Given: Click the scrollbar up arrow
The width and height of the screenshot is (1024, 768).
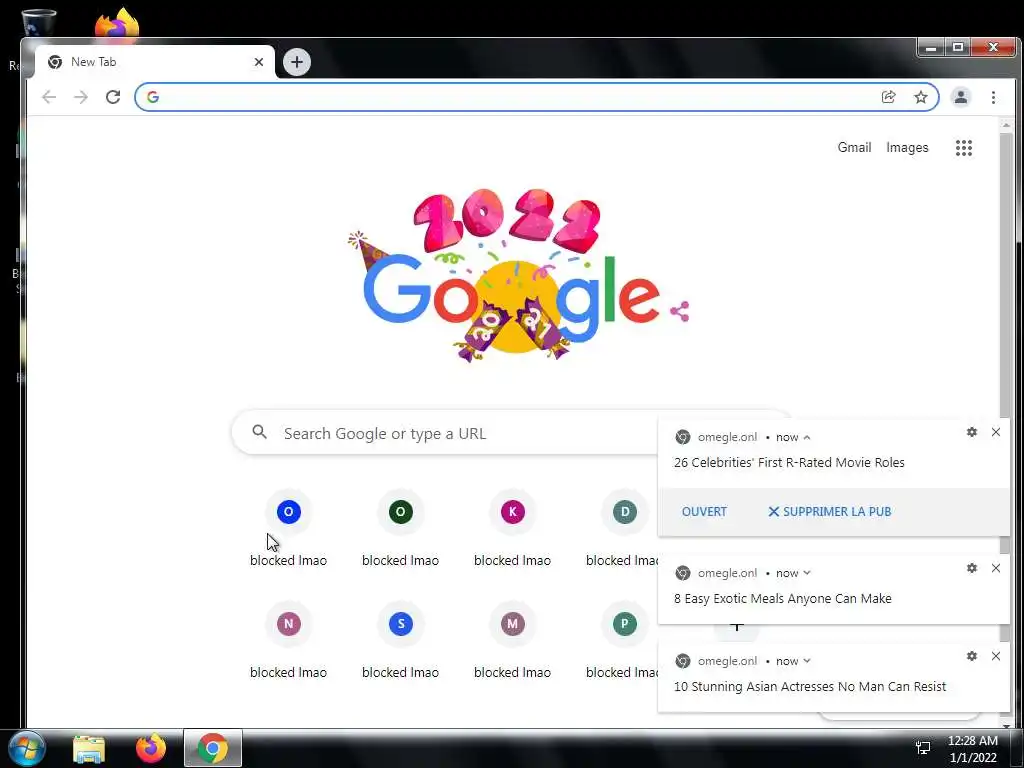Looking at the screenshot, I should point(1006,125).
